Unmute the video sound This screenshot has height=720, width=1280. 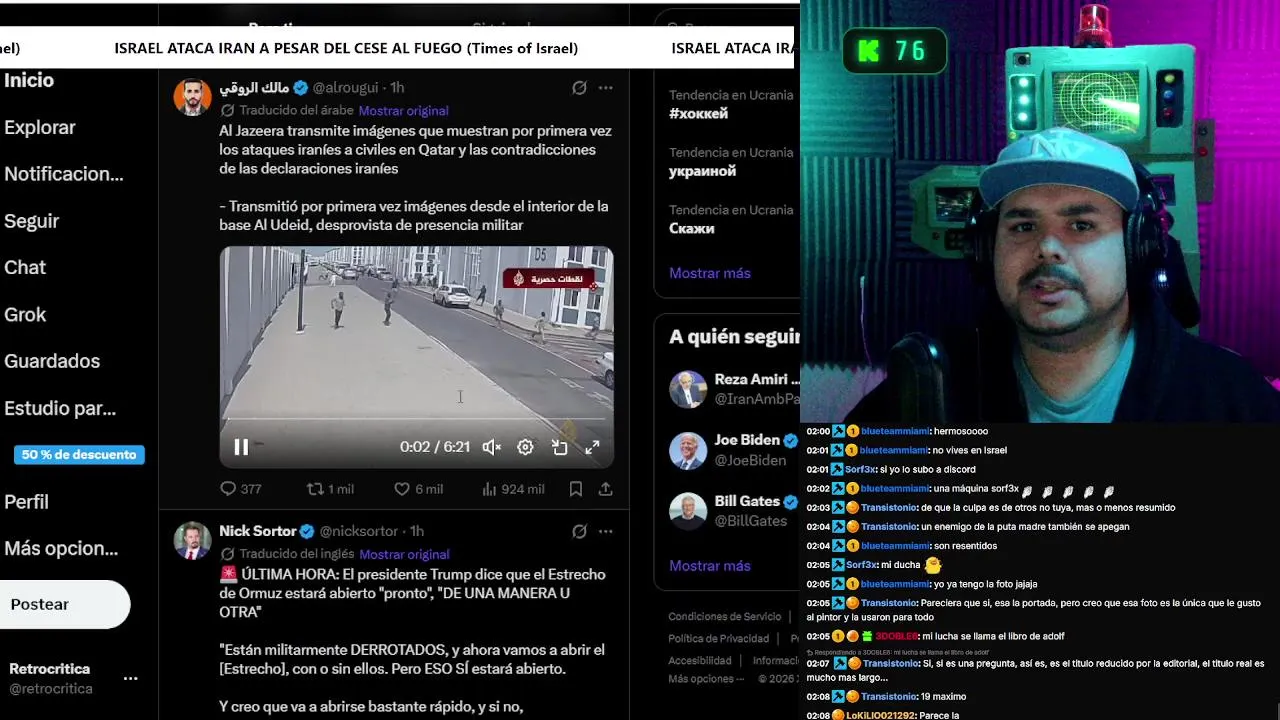491,447
